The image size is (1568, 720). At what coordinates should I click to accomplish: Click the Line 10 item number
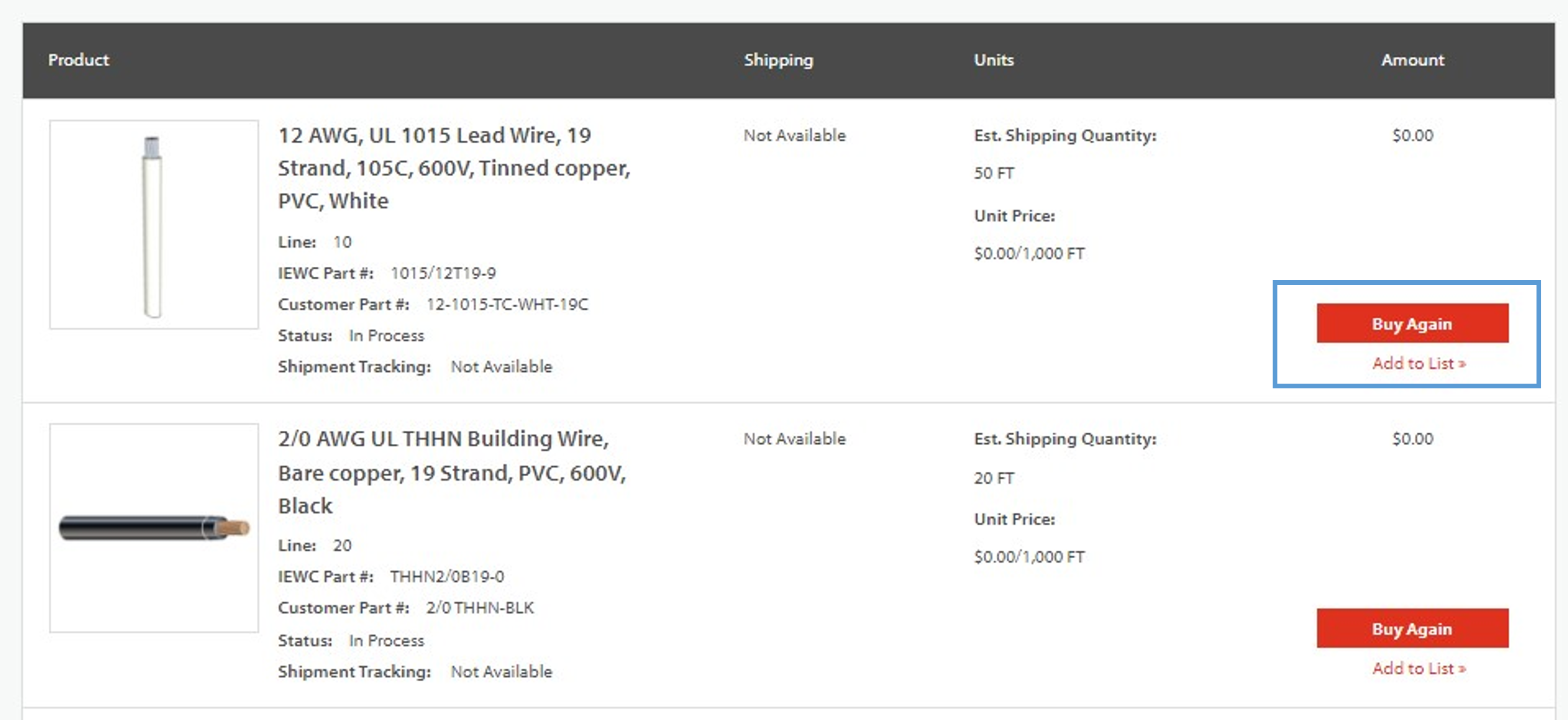pos(342,242)
